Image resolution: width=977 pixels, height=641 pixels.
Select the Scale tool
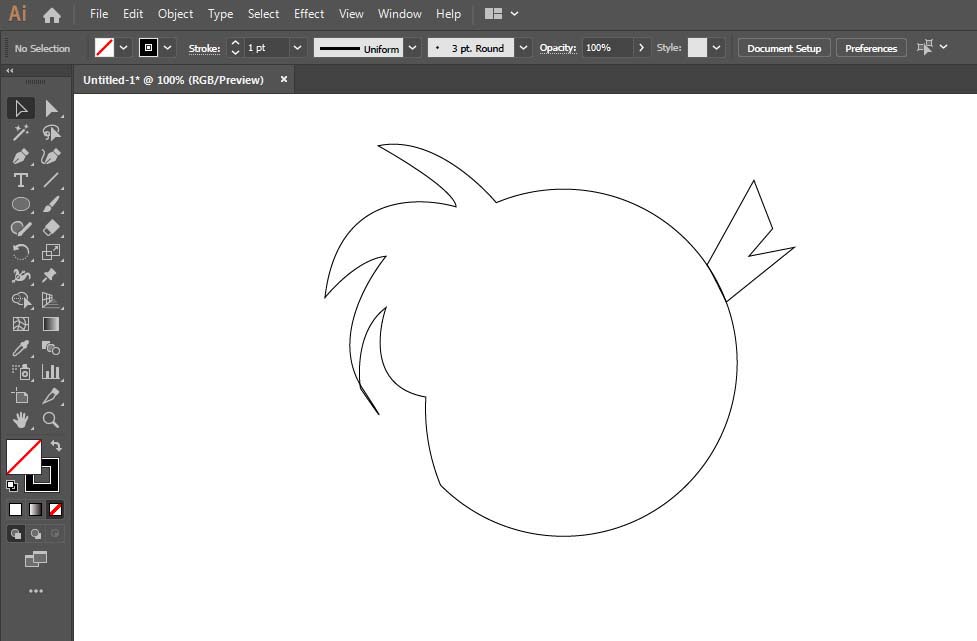click(x=51, y=252)
